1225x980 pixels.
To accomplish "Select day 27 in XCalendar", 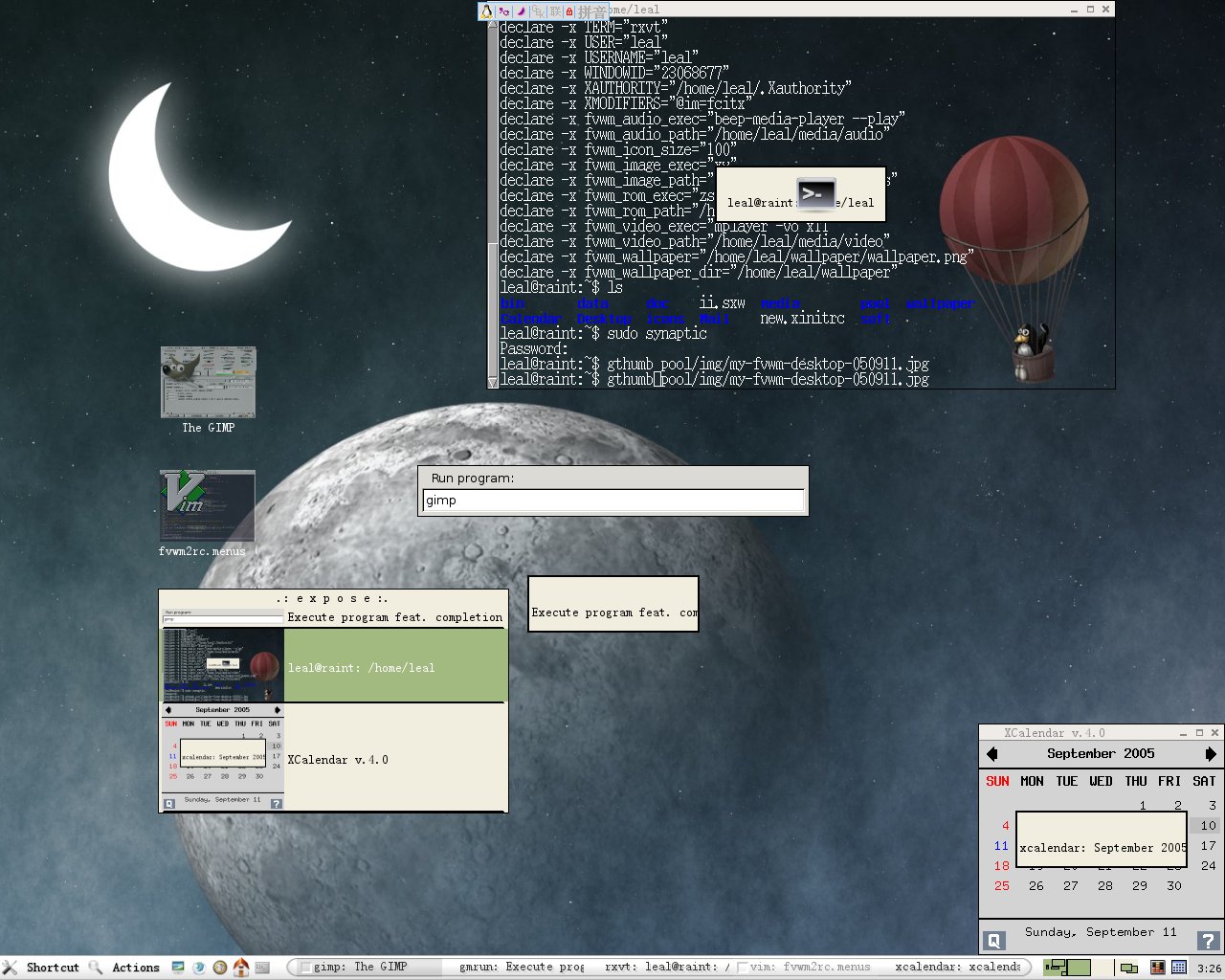I will click(x=1071, y=886).
